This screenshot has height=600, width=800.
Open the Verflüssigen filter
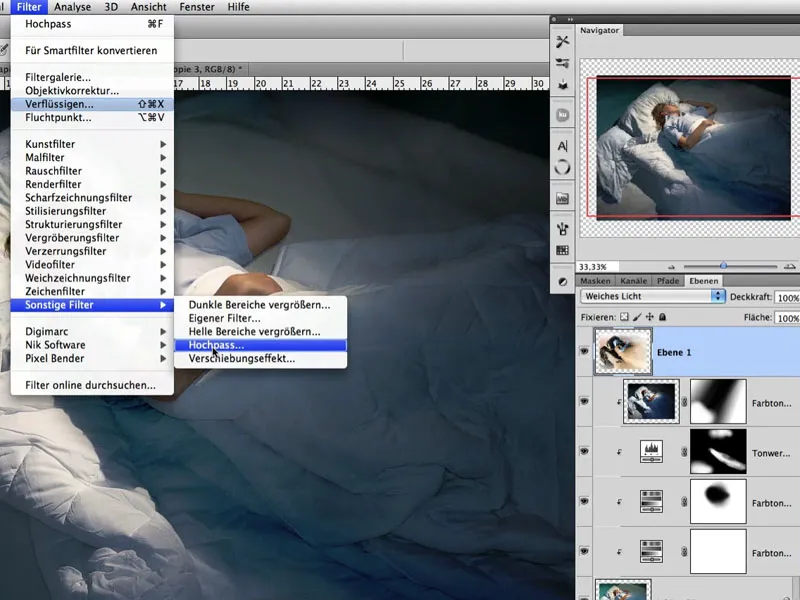pyautogui.click(x=60, y=104)
